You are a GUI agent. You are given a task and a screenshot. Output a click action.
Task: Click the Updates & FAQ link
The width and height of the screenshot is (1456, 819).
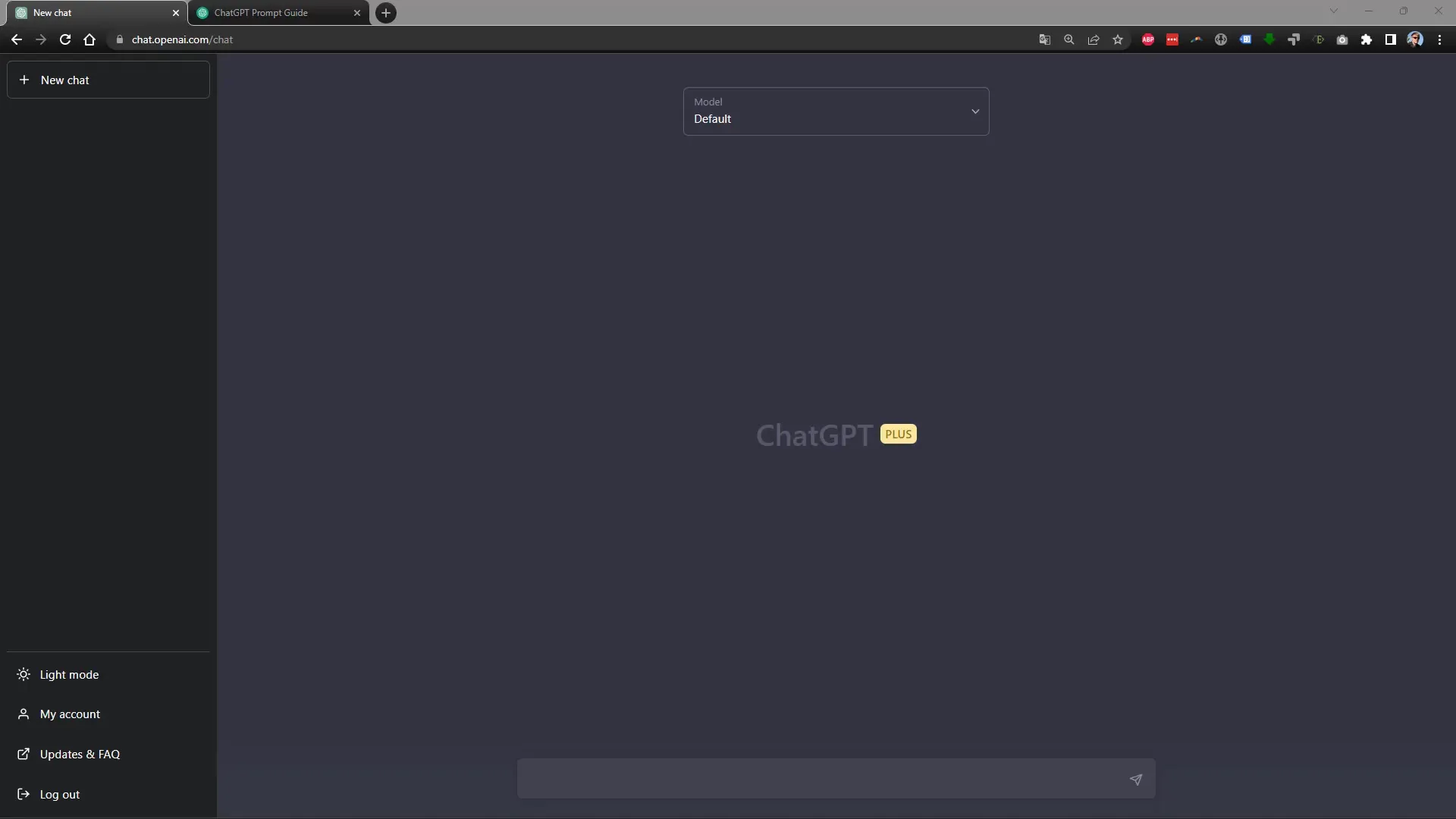79,753
